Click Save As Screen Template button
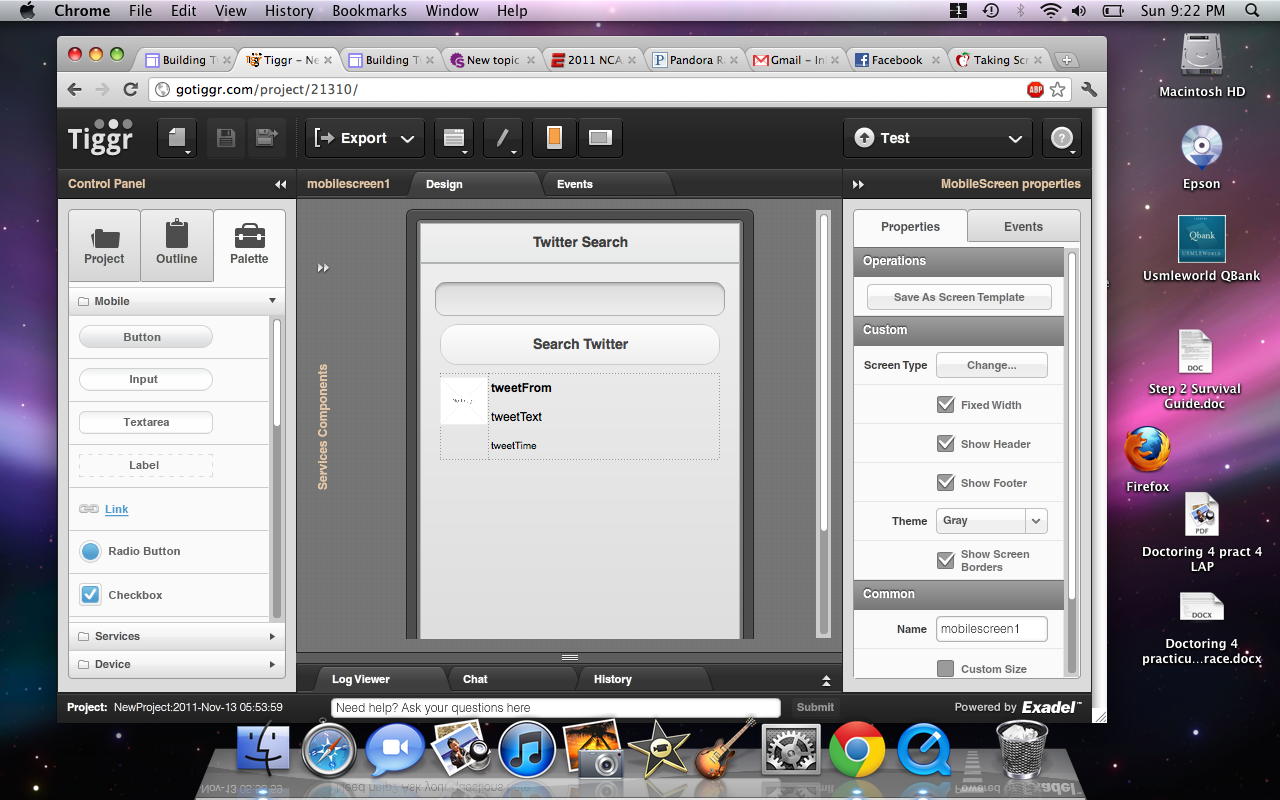This screenshot has width=1280, height=800. 959,297
